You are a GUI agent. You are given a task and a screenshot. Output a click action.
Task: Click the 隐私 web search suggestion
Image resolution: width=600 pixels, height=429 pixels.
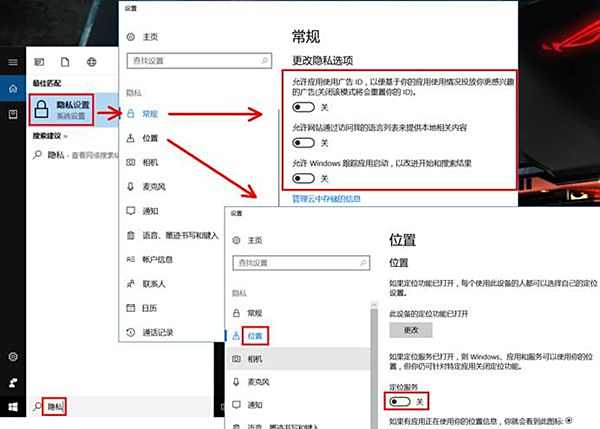(x=75, y=155)
